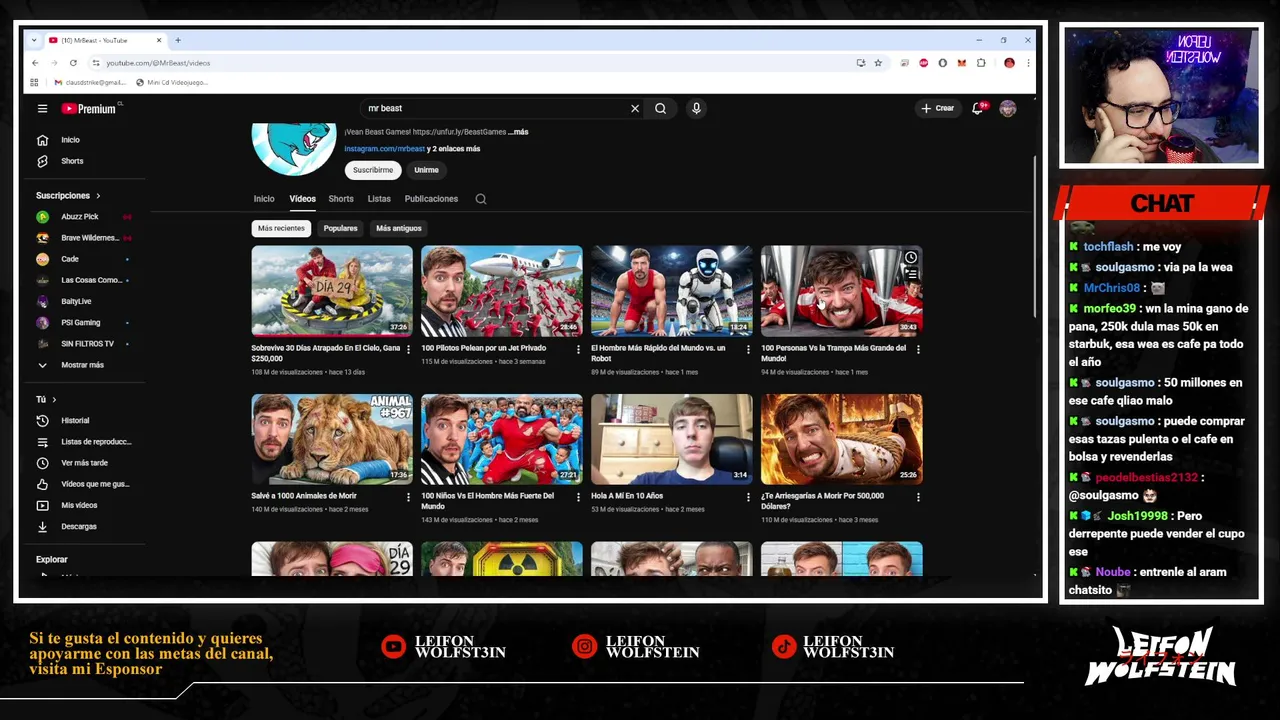Open the Día 29 sky platform thumbnail
The width and height of the screenshot is (1280, 720).
332,291
